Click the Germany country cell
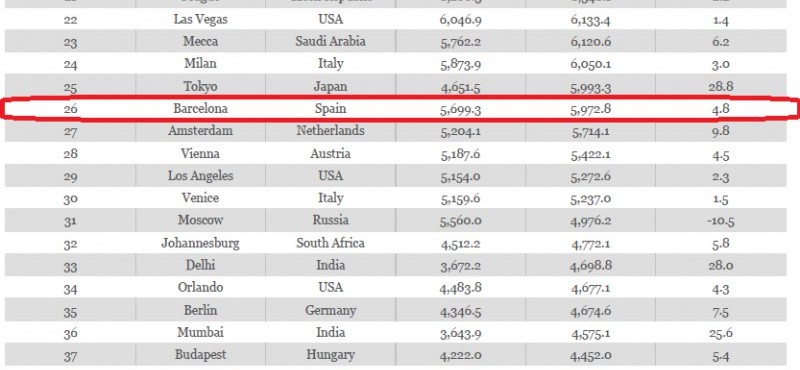 (330, 310)
